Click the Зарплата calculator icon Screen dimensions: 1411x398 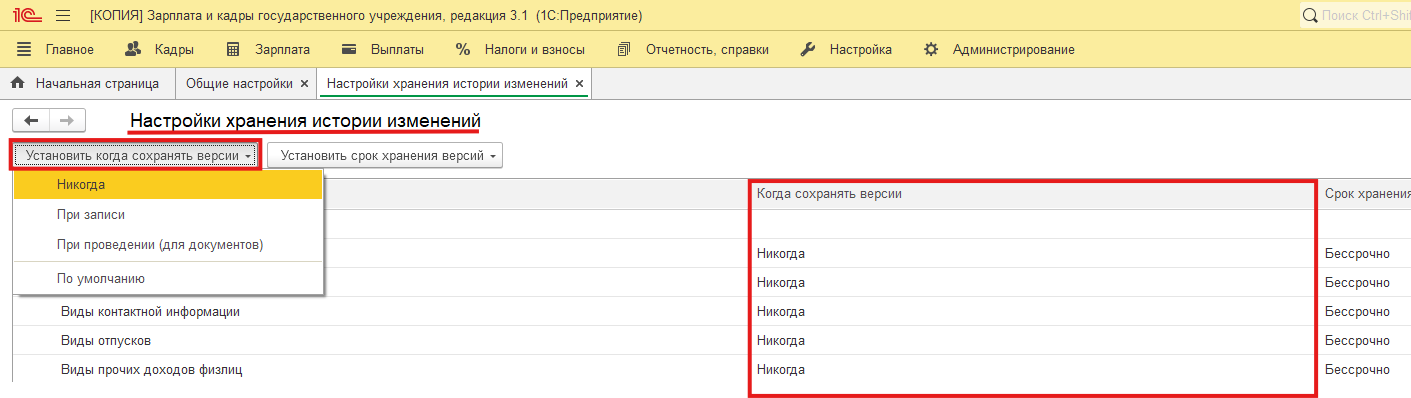click(233, 49)
